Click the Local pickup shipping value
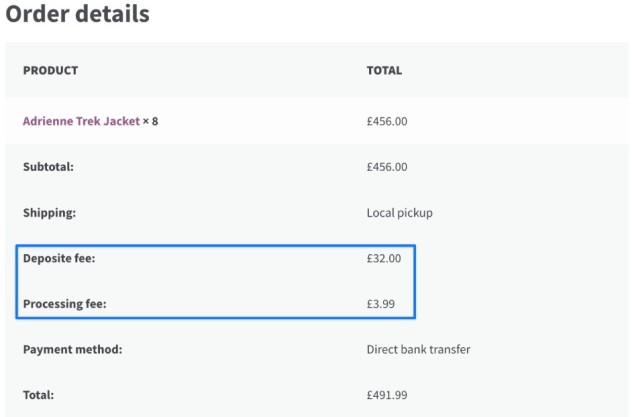 [399, 213]
